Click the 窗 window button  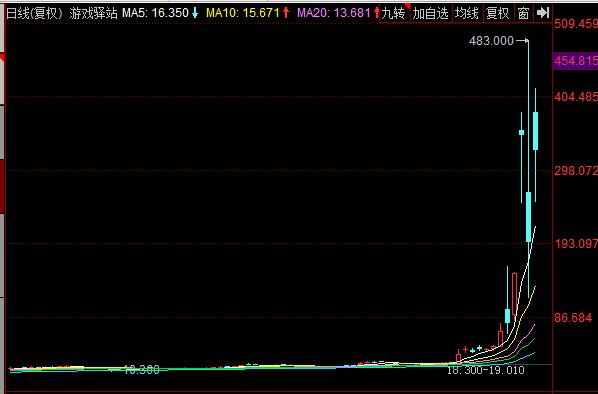click(x=523, y=13)
